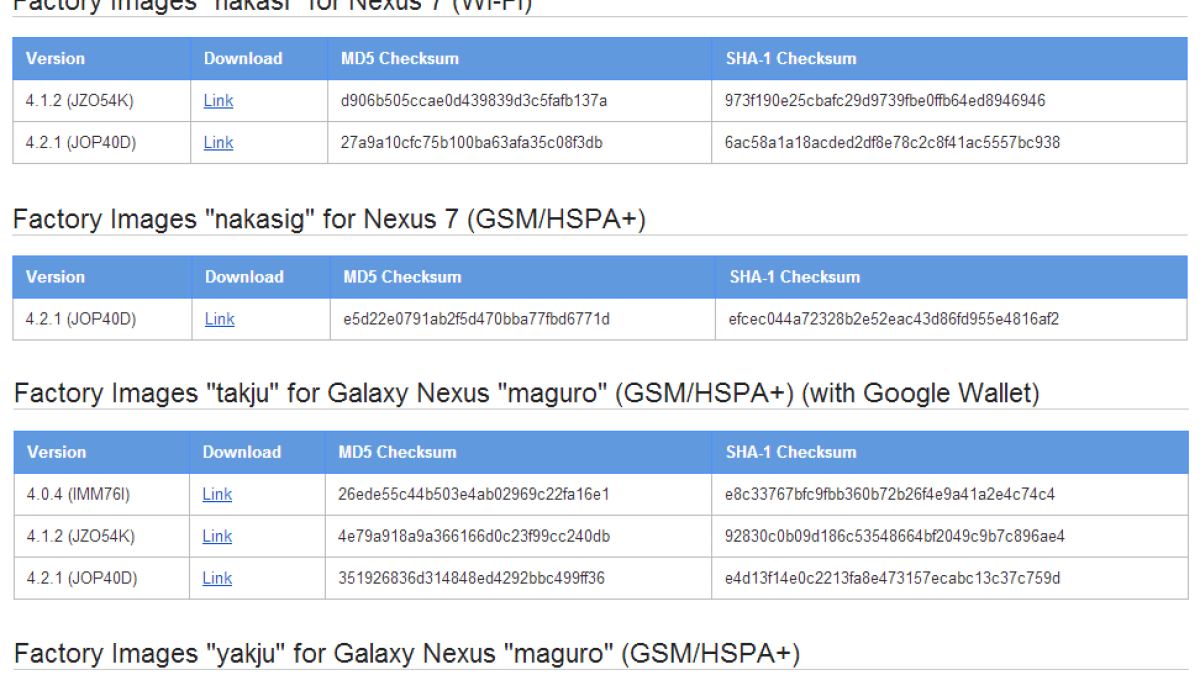This screenshot has width=1200, height=675.
Task: Click the nakasig SHA-1 checksum efcec044...
Action: coord(894,319)
